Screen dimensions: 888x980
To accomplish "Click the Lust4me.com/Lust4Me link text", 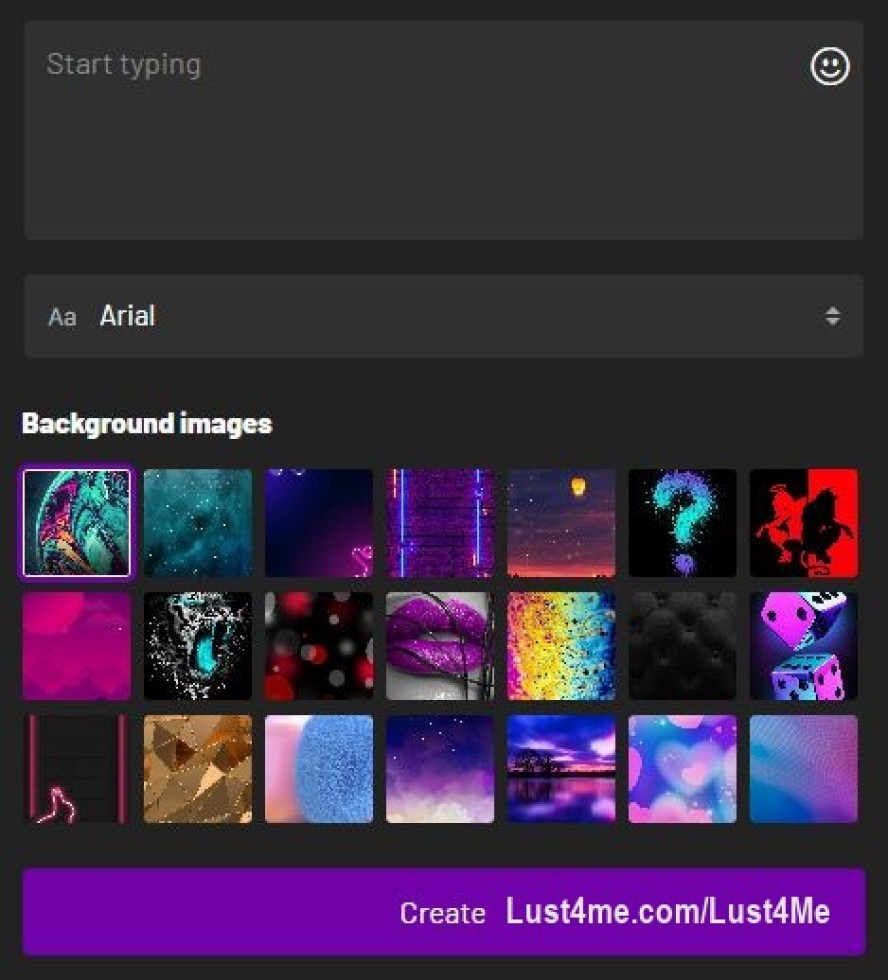I will (x=667, y=911).
